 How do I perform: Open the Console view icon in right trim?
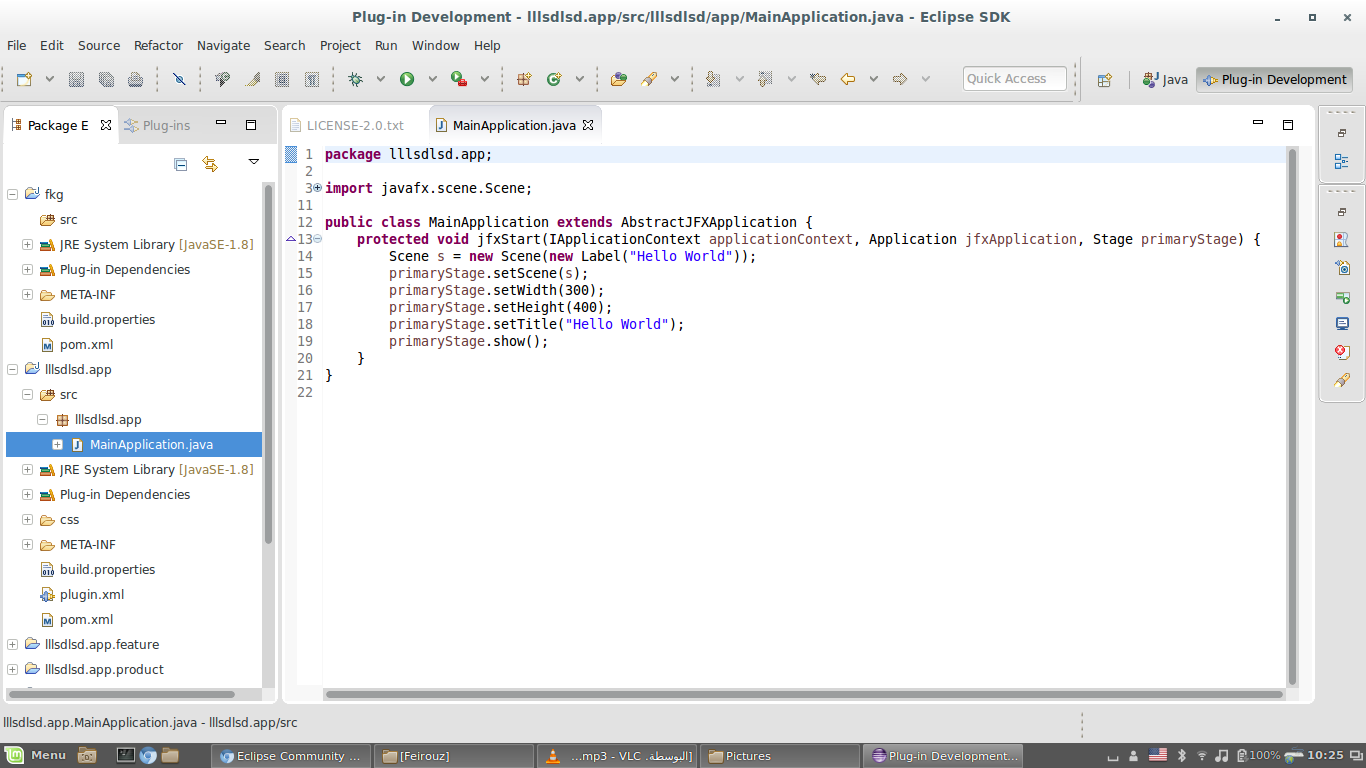click(1342, 324)
